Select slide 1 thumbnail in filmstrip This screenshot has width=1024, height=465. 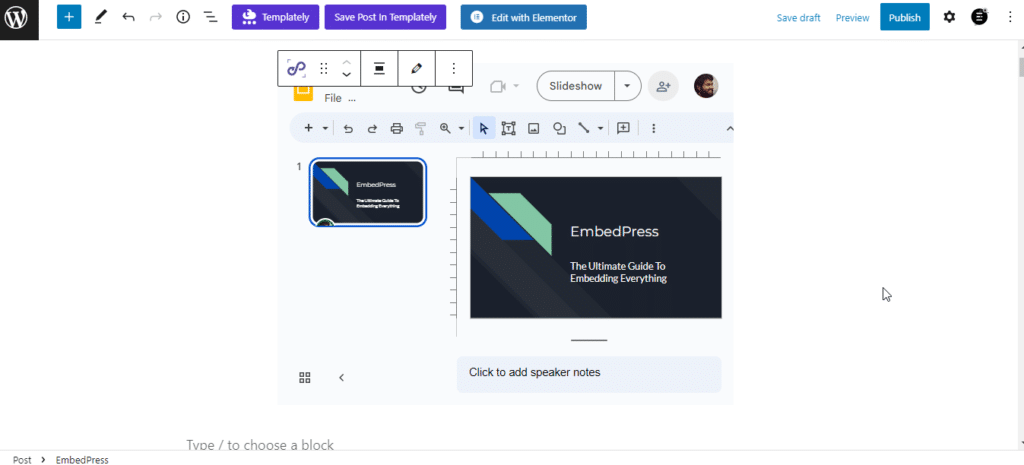pos(368,193)
